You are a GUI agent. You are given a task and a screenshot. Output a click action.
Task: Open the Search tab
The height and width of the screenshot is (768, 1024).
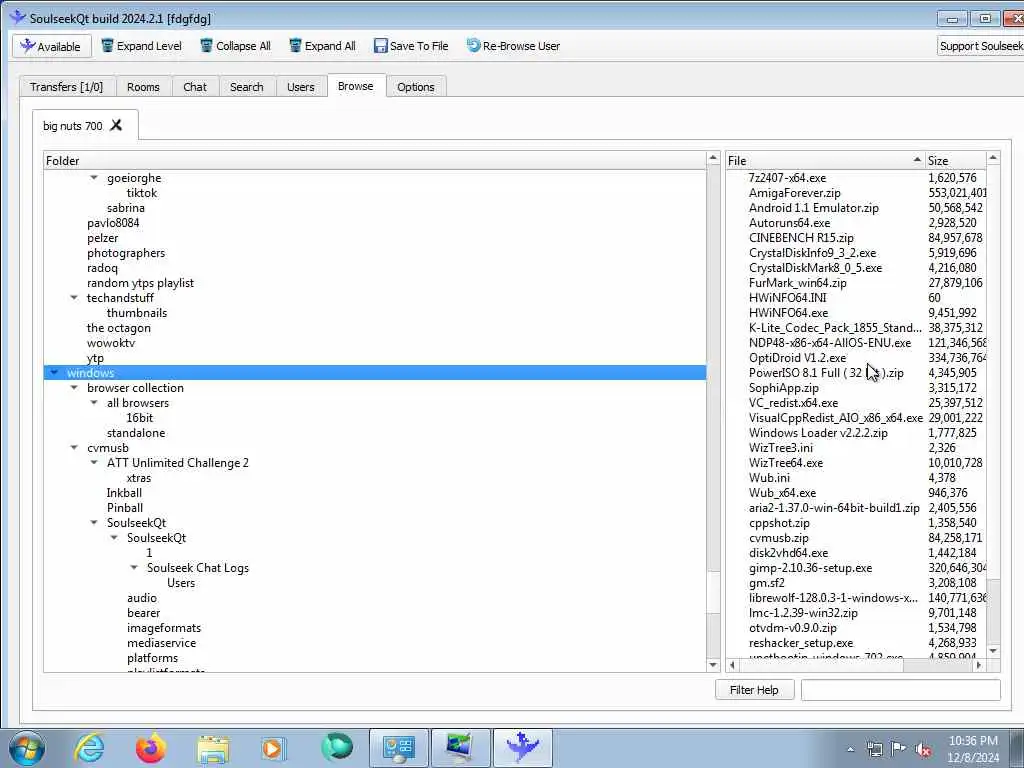pos(247,87)
